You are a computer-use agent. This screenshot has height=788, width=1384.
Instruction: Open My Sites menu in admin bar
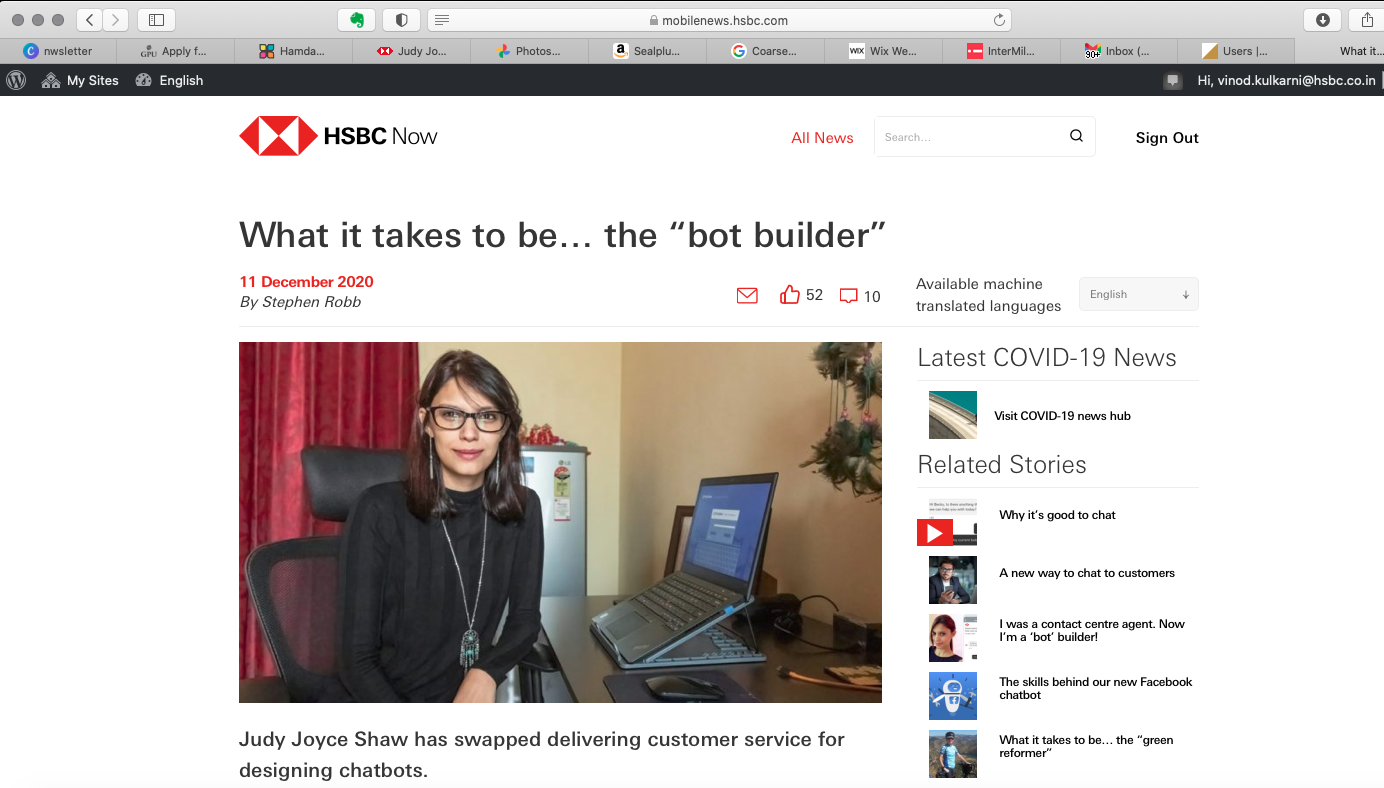tap(80, 80)
